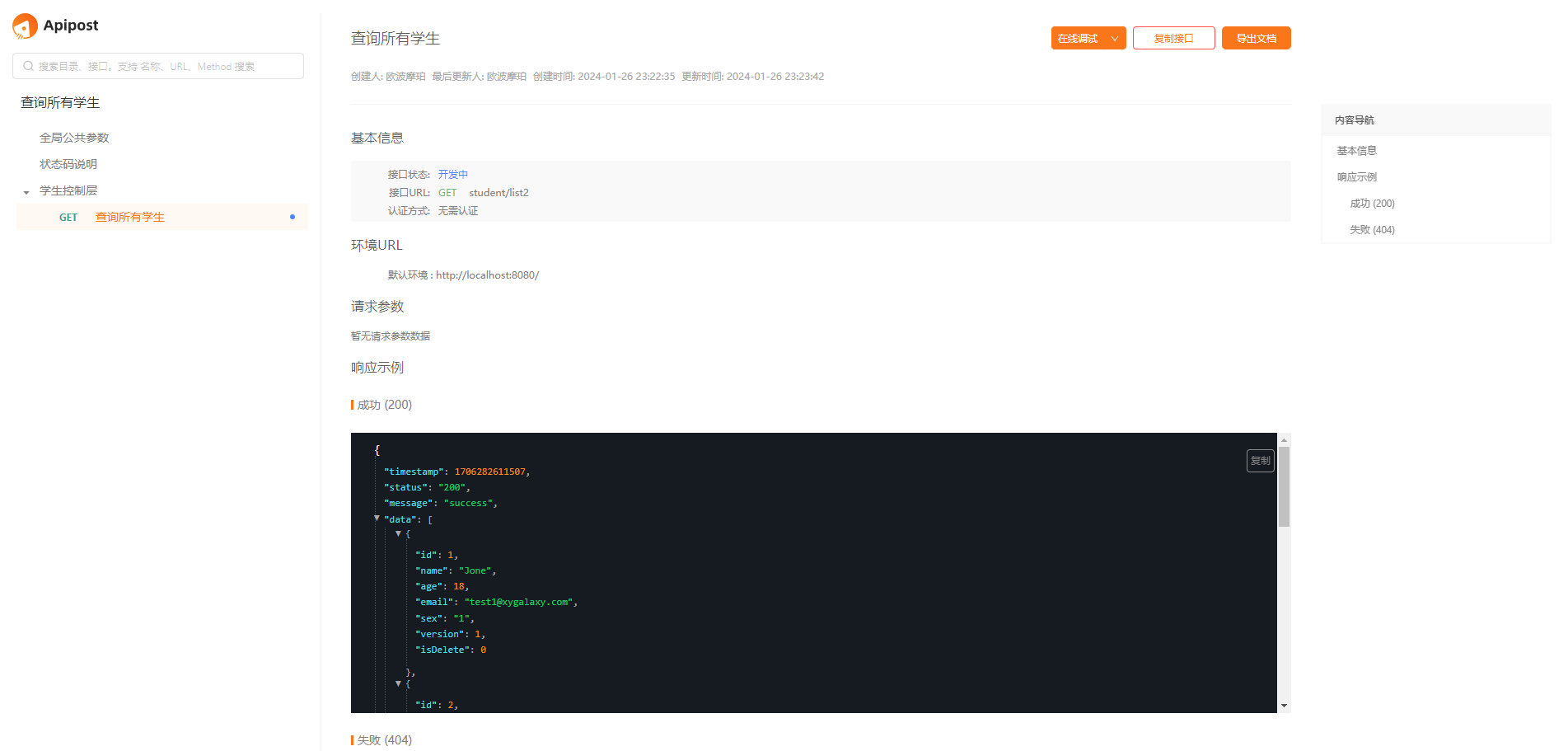Open 全局公共参数 in the sidebar
Viewport: 1568px width, 751px height.
[74, 138]
